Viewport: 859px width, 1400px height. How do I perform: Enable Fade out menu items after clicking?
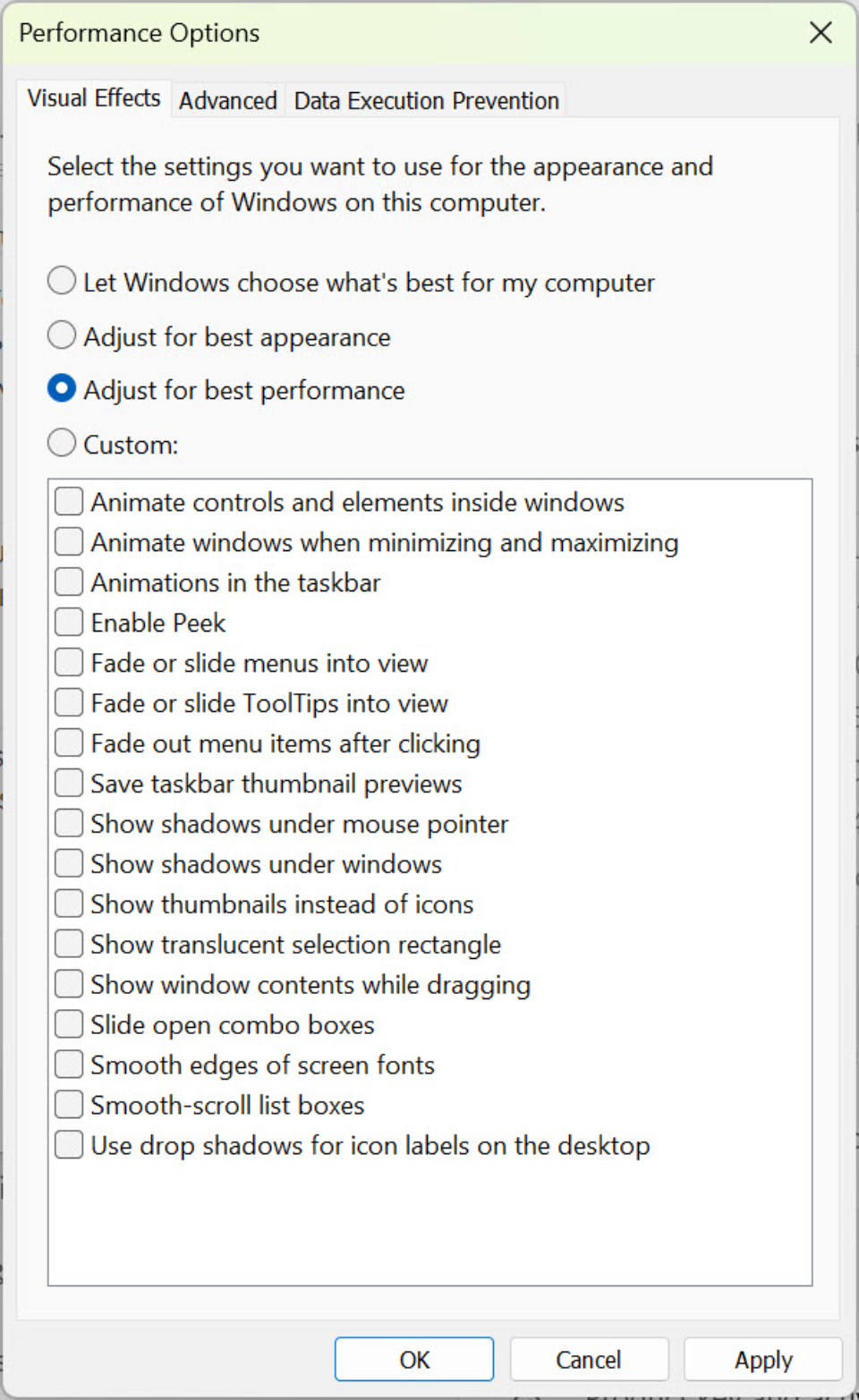[x=68, y=742]
